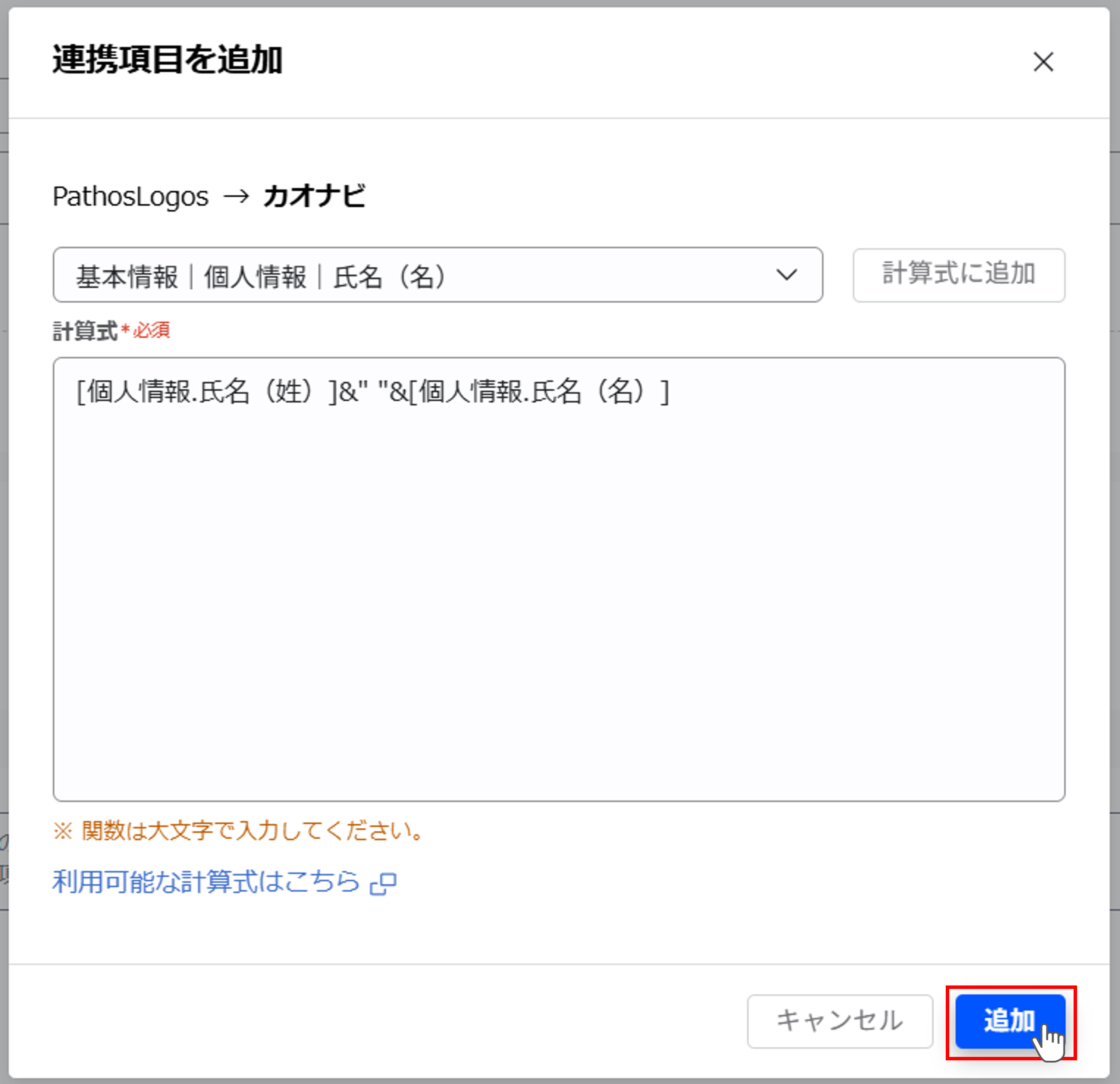Click the dialog title 連携項目を追加

(x=167, y=60)
